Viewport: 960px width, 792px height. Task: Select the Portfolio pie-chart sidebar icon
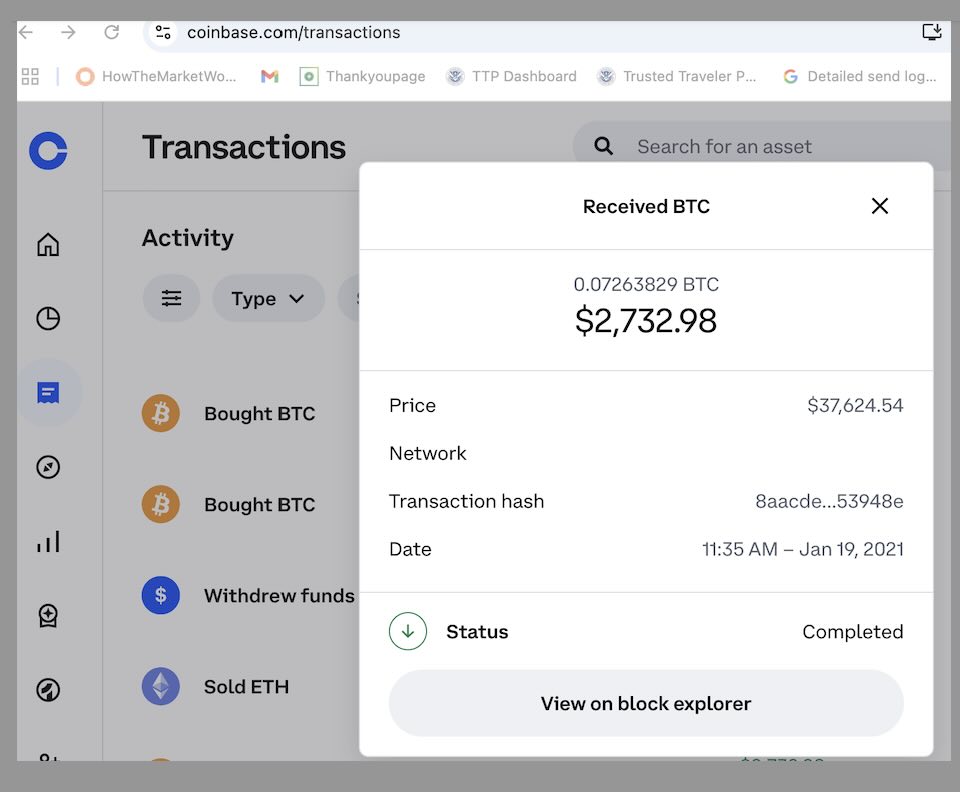tap(47, 318)
